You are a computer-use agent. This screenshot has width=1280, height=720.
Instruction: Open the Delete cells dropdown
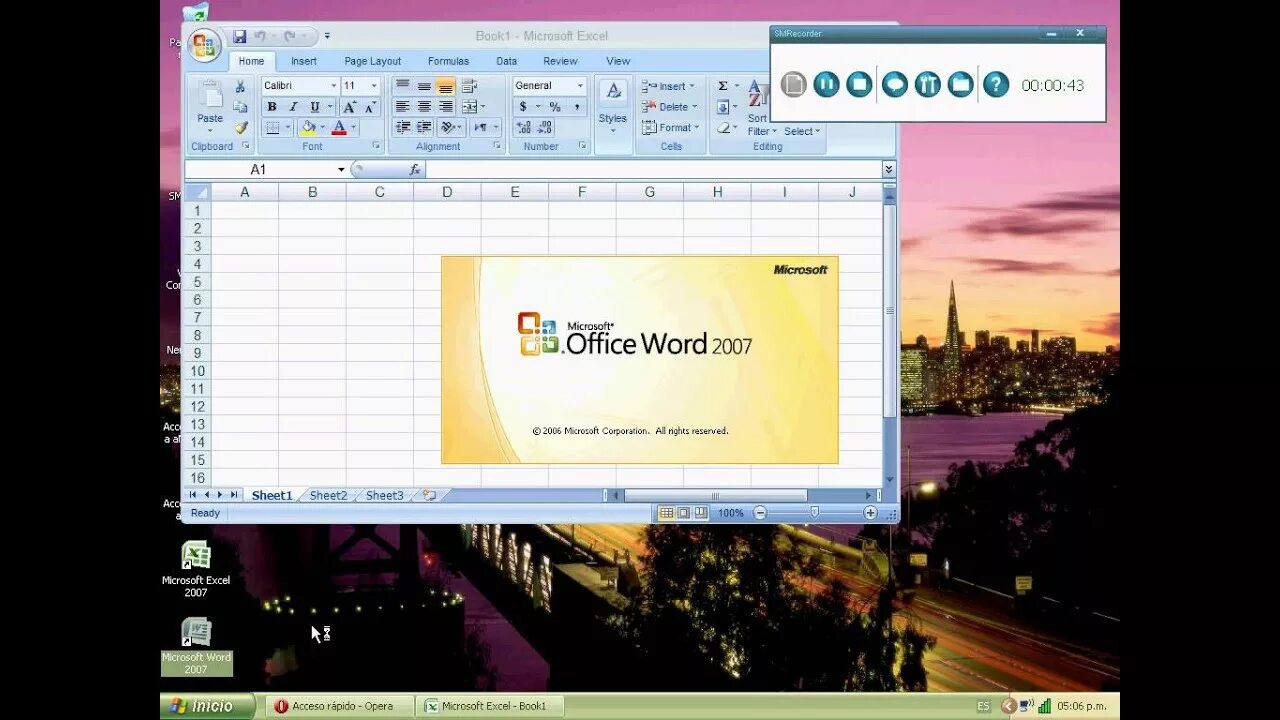click(x=669, y=107)
